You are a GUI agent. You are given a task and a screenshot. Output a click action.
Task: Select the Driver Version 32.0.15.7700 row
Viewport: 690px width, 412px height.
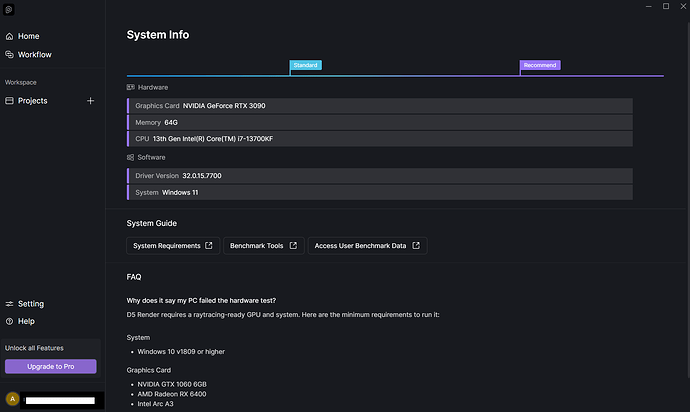pyautogui.click(x=380, y=176)
